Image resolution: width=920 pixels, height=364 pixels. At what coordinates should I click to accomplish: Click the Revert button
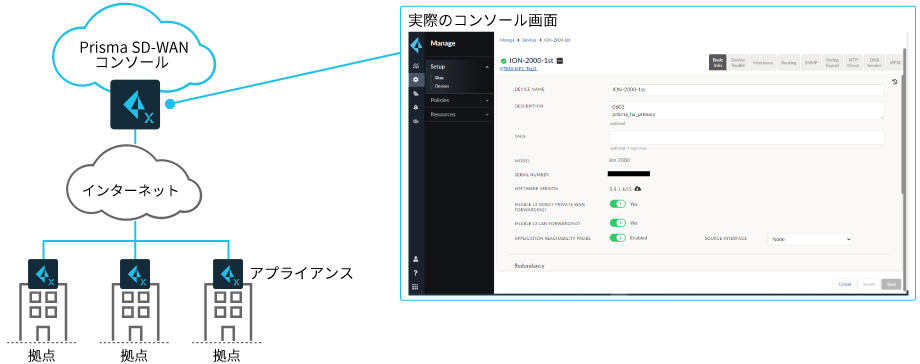click(869, 284)
